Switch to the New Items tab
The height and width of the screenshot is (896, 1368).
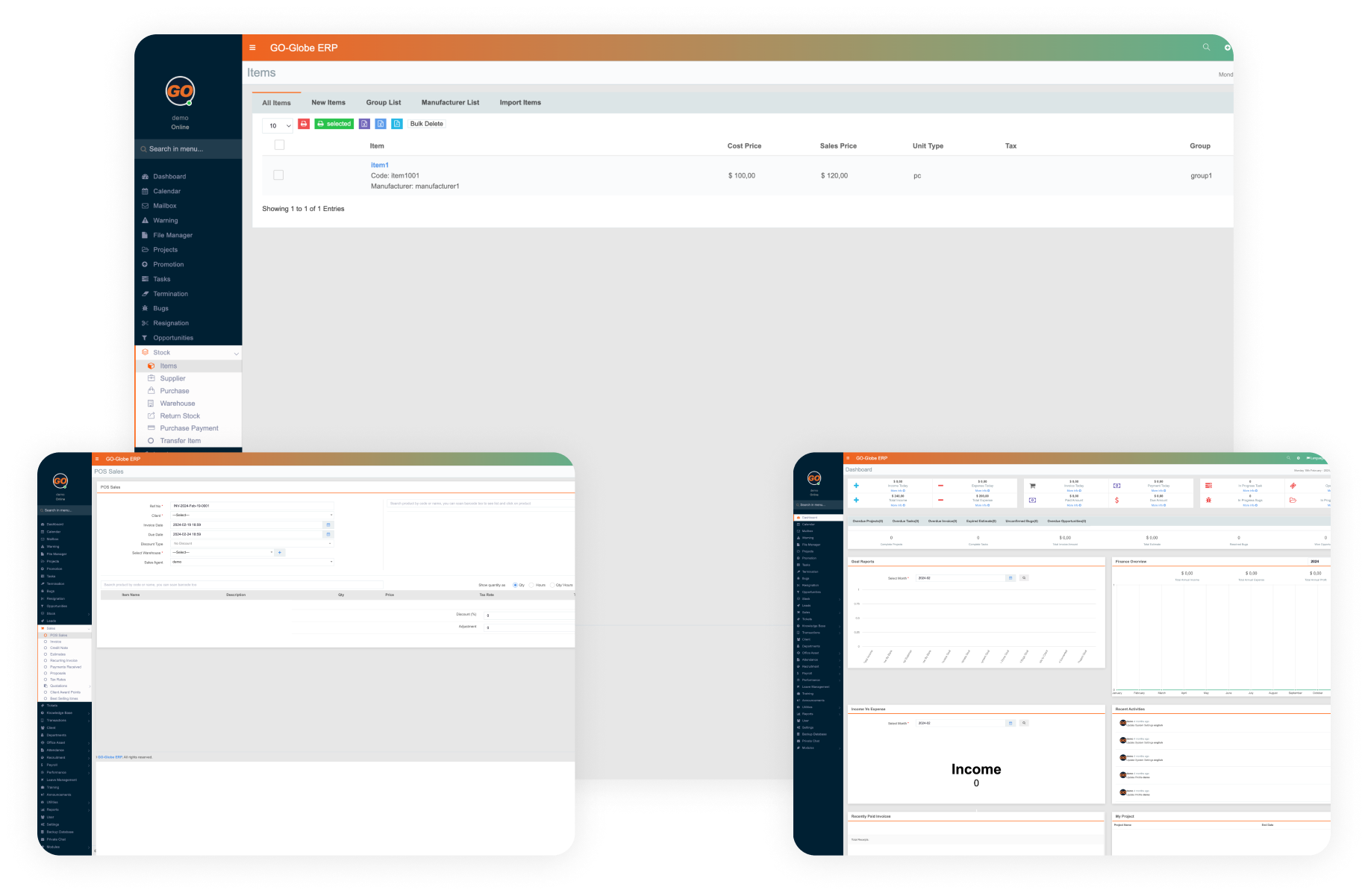(328, 103)
